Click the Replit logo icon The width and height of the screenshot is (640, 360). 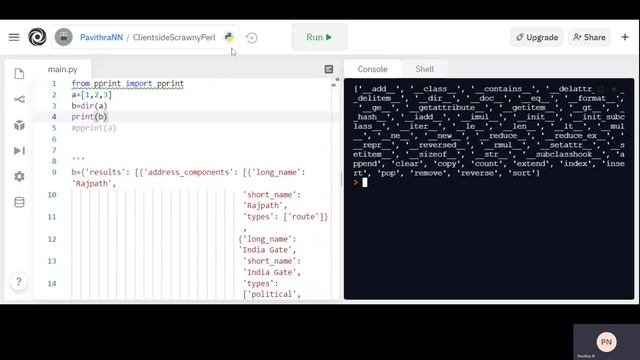(37, 37)
